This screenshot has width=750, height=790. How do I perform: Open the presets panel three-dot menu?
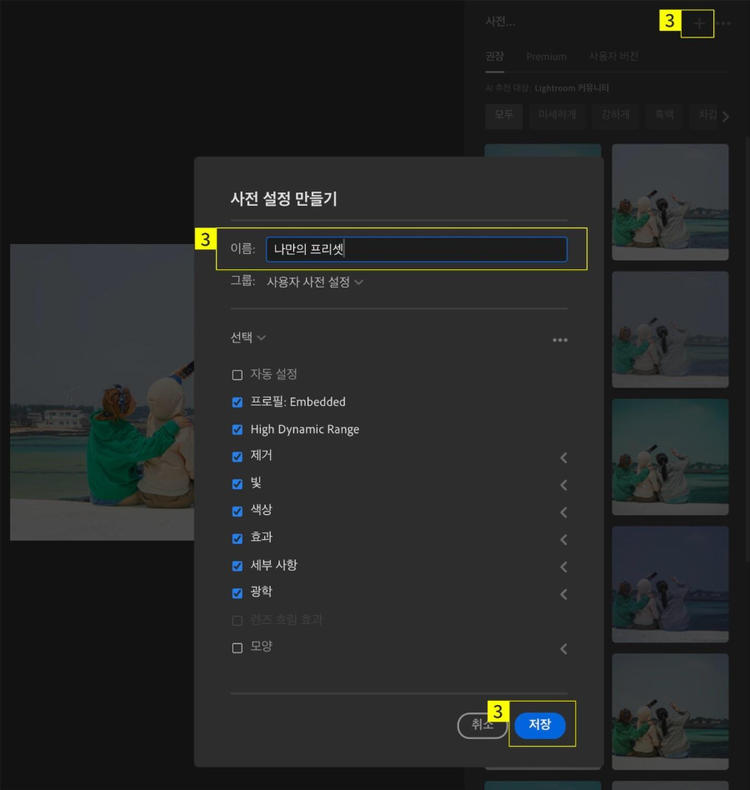click(723, 23)
